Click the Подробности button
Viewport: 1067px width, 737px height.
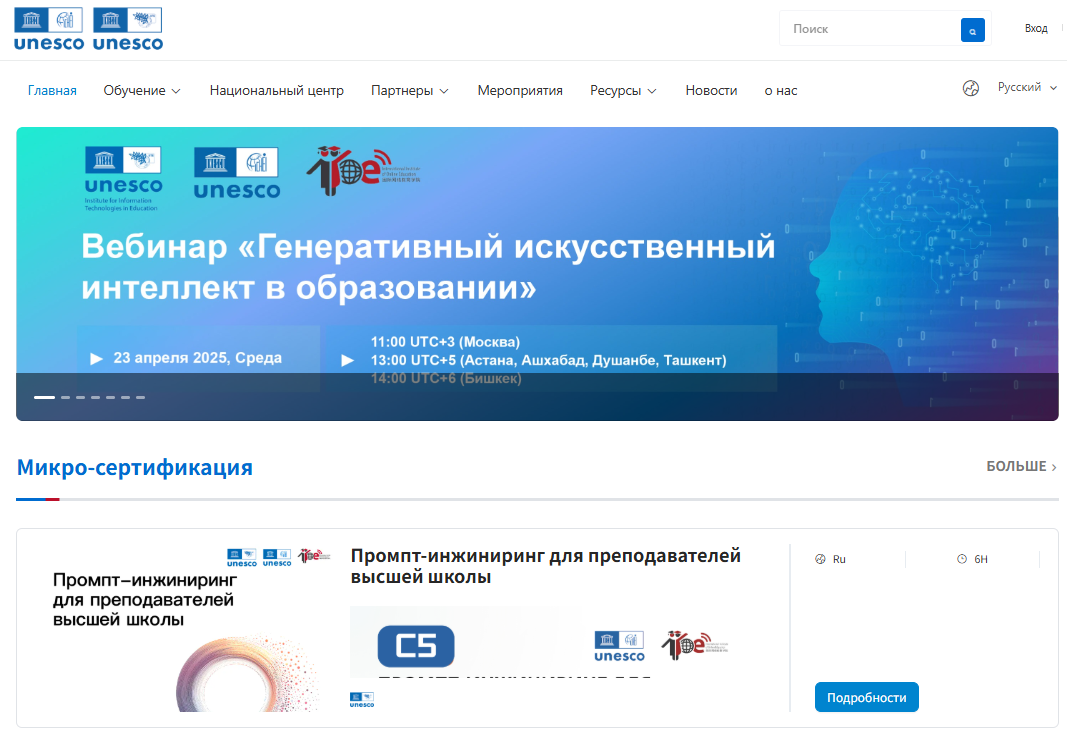pyautogui.click(x=866, y=697)
